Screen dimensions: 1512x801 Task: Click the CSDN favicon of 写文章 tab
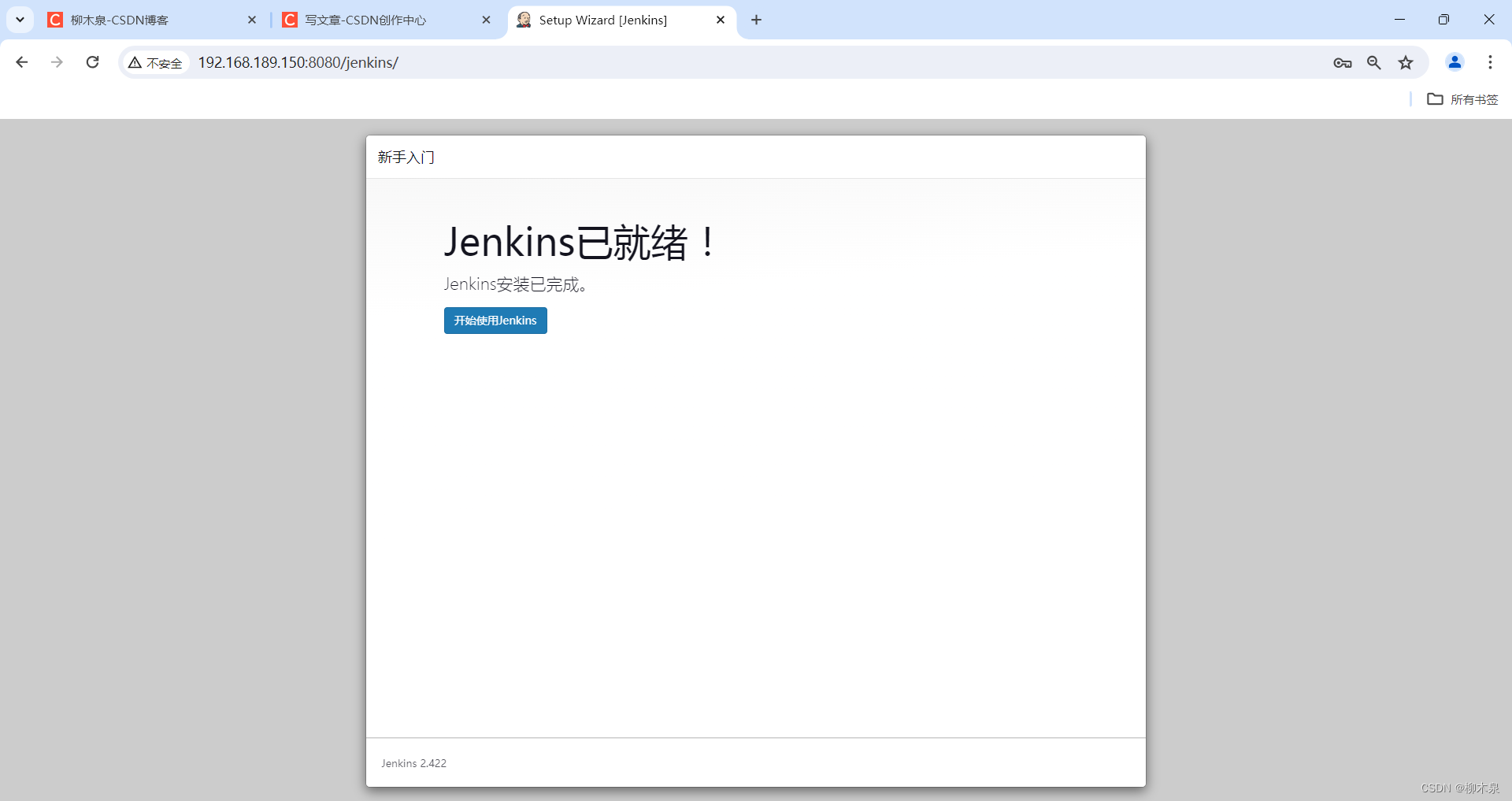click(x=290, y=20)
